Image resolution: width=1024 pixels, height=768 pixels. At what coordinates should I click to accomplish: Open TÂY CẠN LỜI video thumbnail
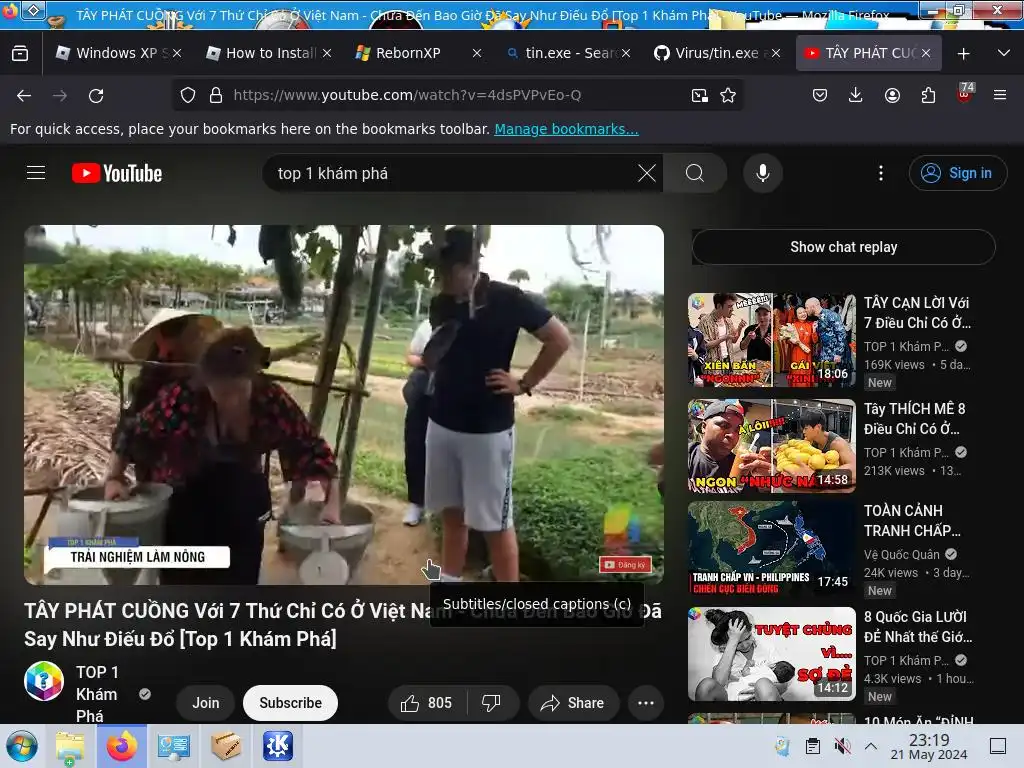(771, 340)
